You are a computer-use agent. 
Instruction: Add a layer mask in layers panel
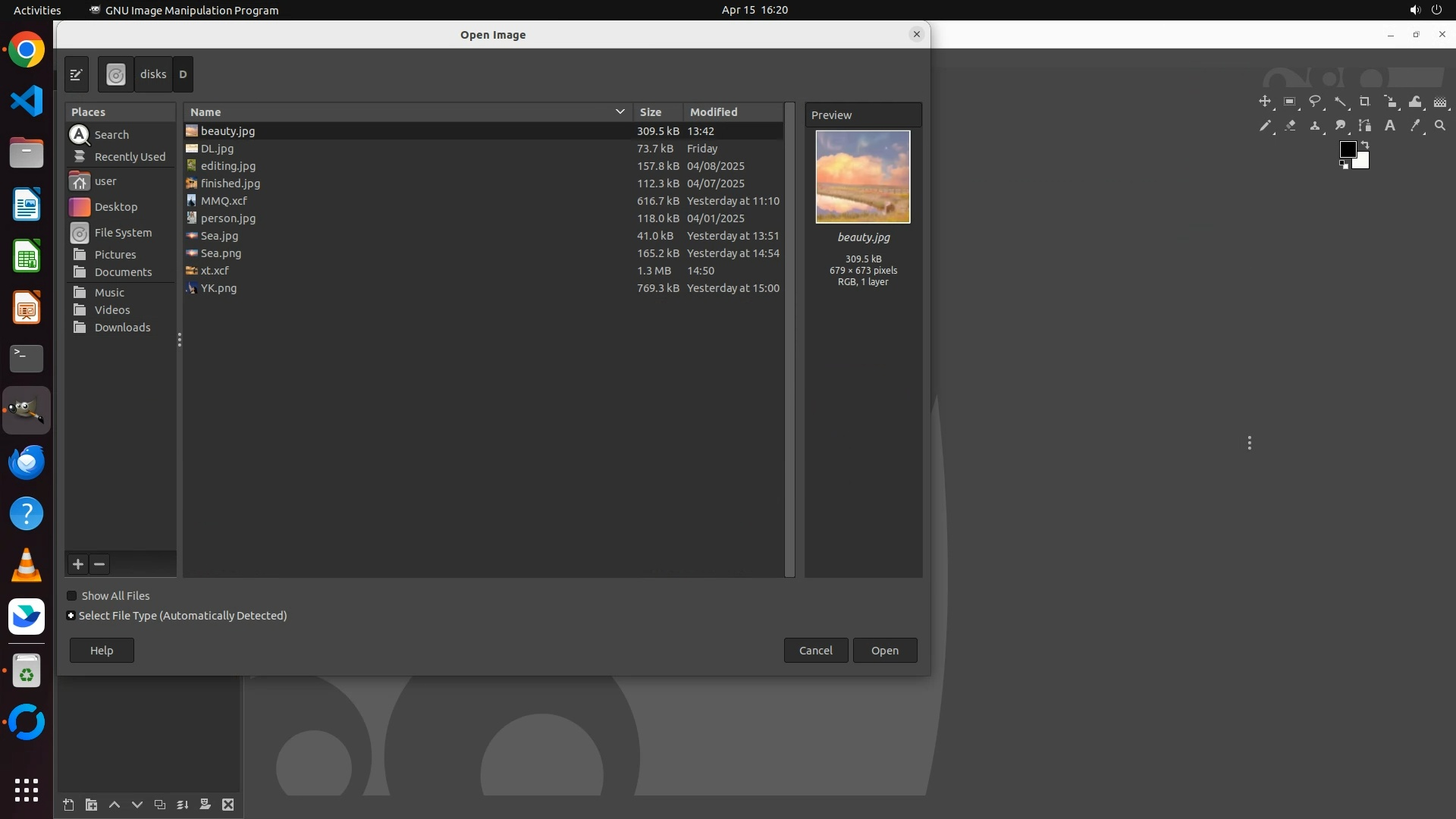click(x=205, y=805)
